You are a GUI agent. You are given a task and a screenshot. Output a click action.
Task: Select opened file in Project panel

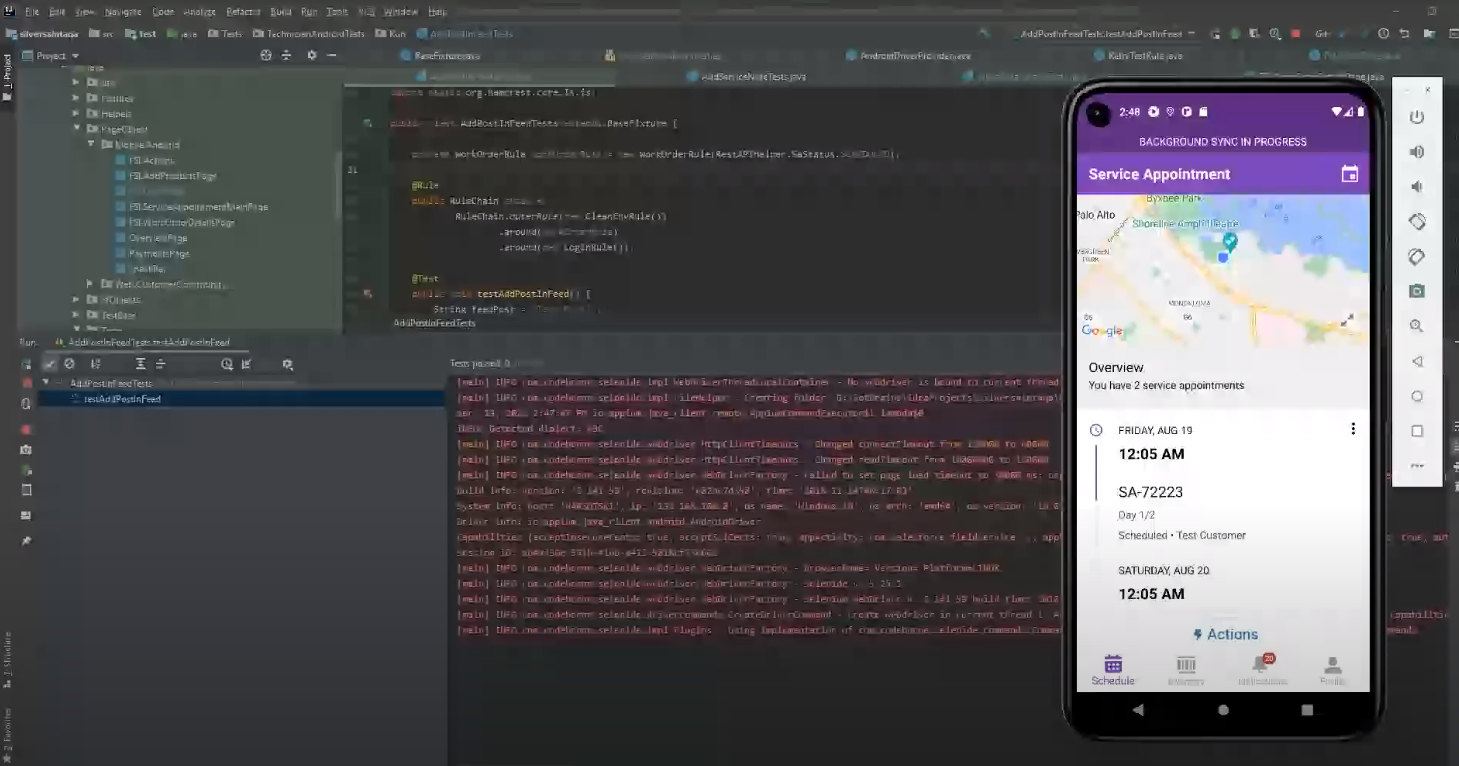pyautogui.click(x=266, y=56)
